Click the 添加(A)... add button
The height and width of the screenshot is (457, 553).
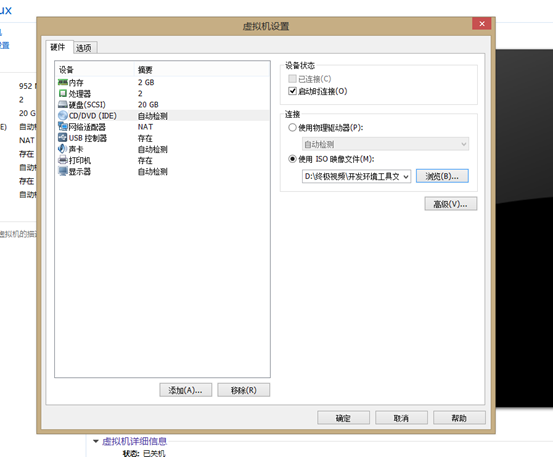coord(186,390)
